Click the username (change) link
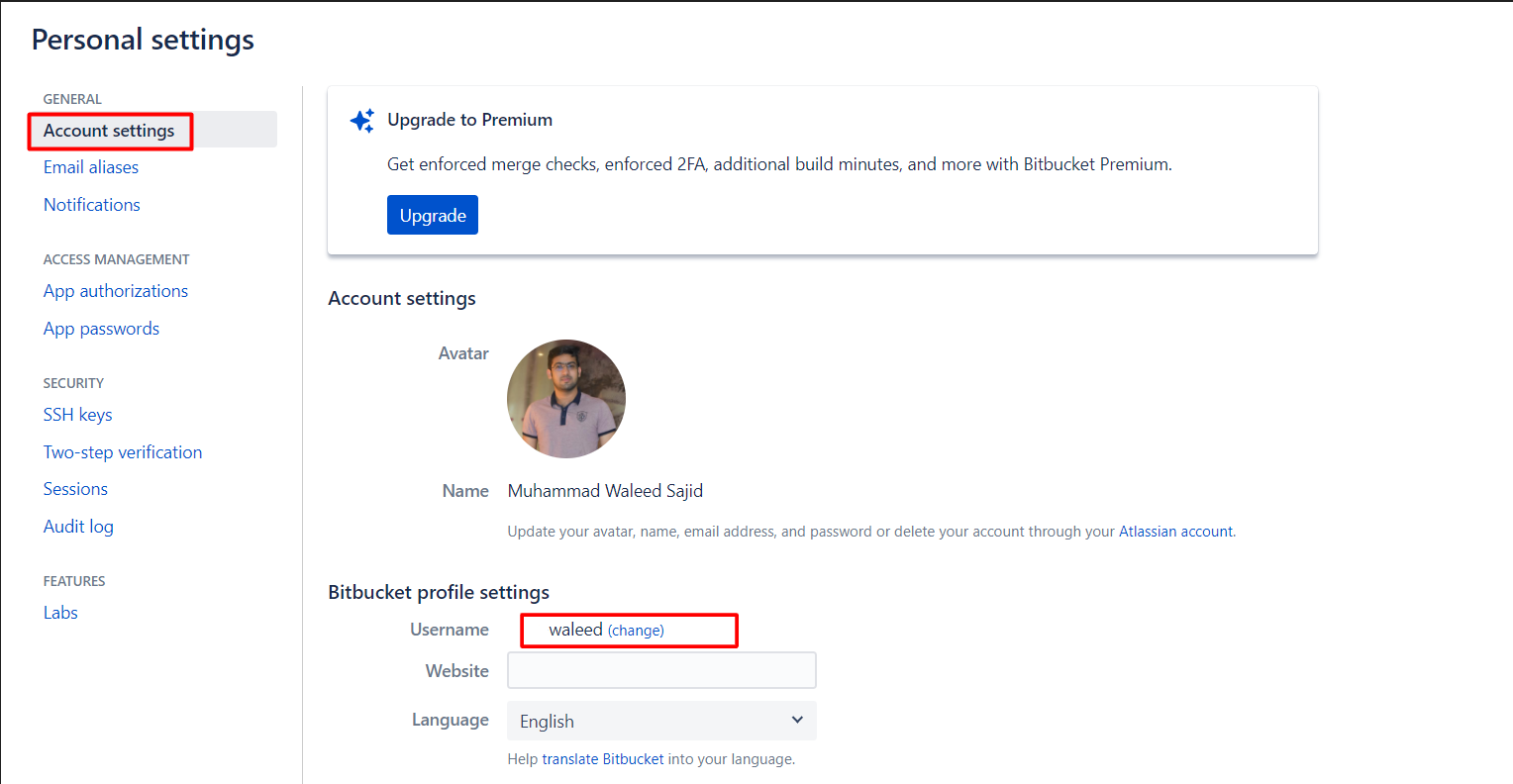Image resolution: width=1513 pixels, height=784 pixels. 636,631
